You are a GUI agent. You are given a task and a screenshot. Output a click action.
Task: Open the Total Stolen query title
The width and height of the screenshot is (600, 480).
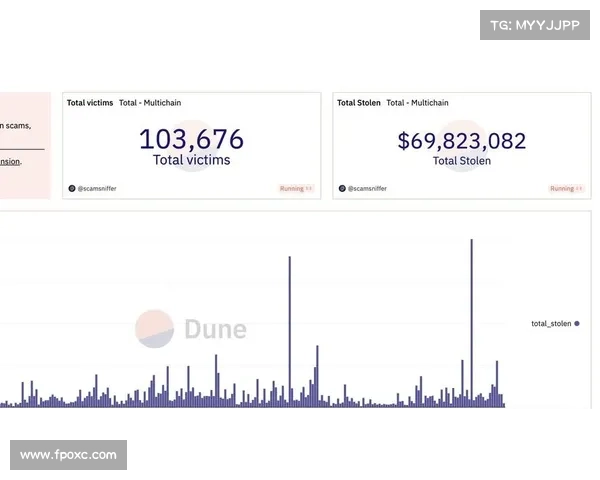359,103
